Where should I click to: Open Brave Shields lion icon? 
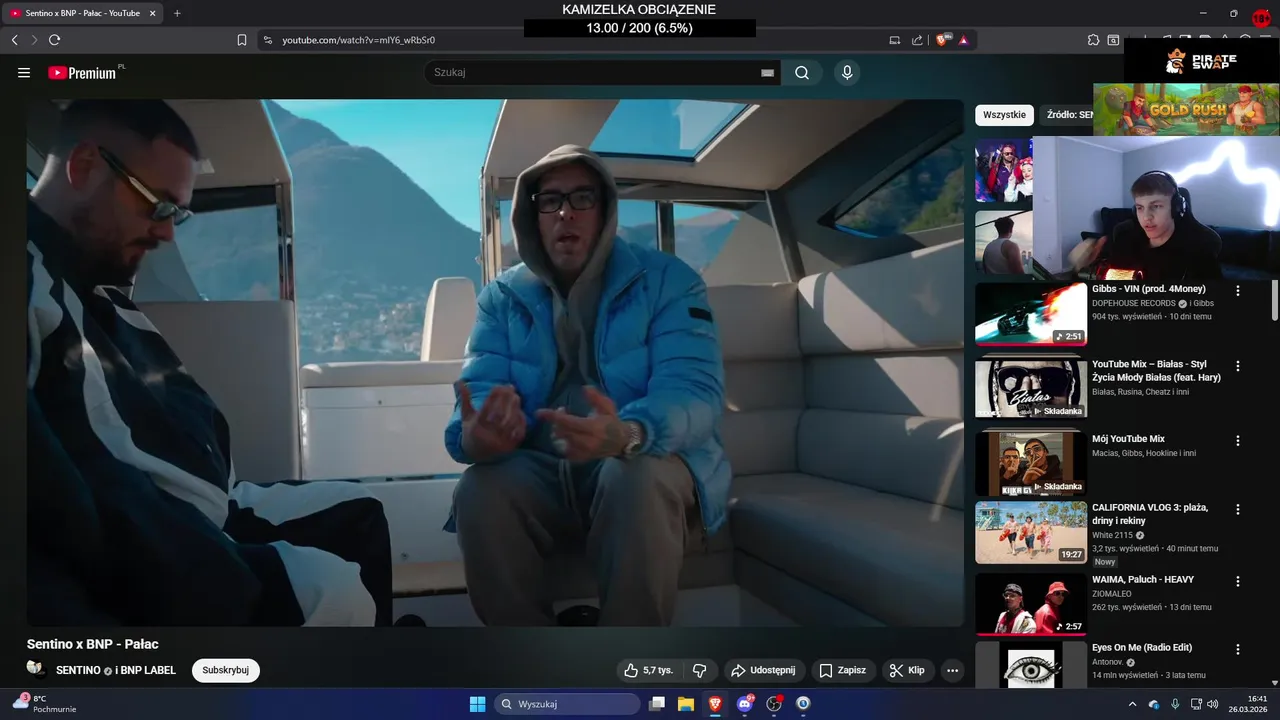[942, 40]
